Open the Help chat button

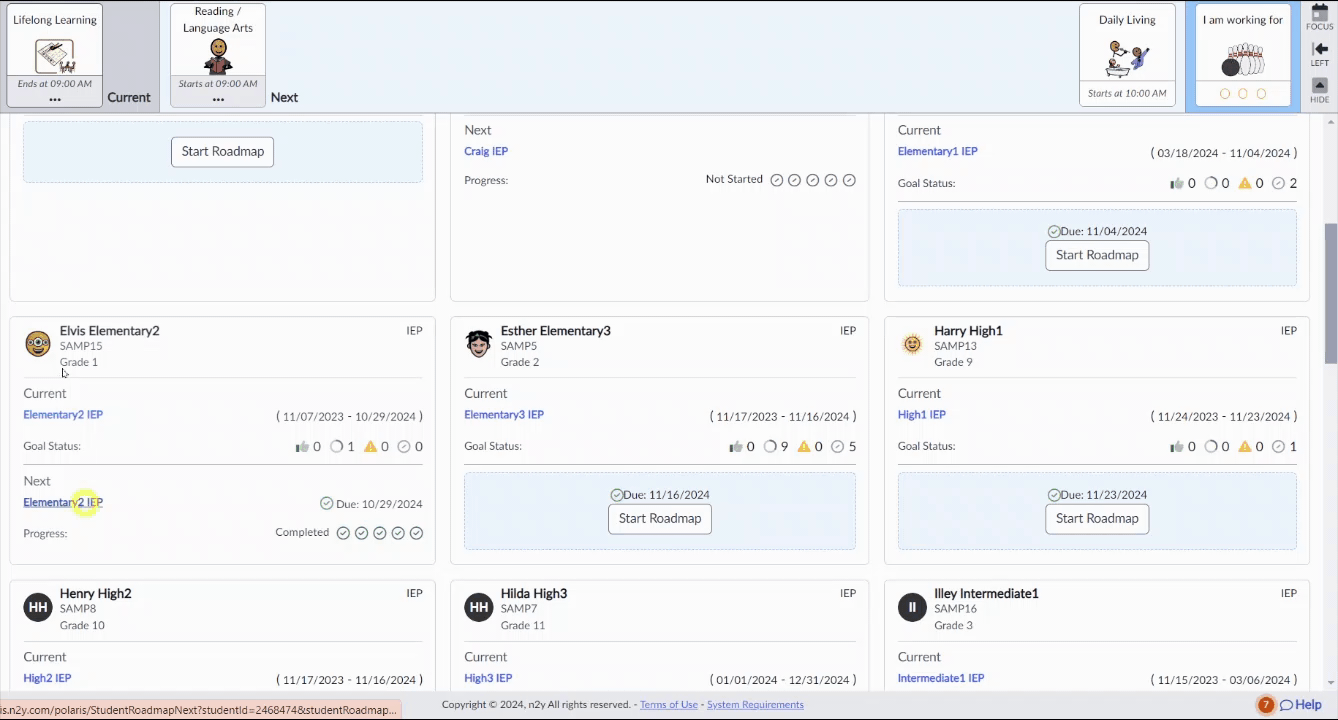tap(1301, 705)
